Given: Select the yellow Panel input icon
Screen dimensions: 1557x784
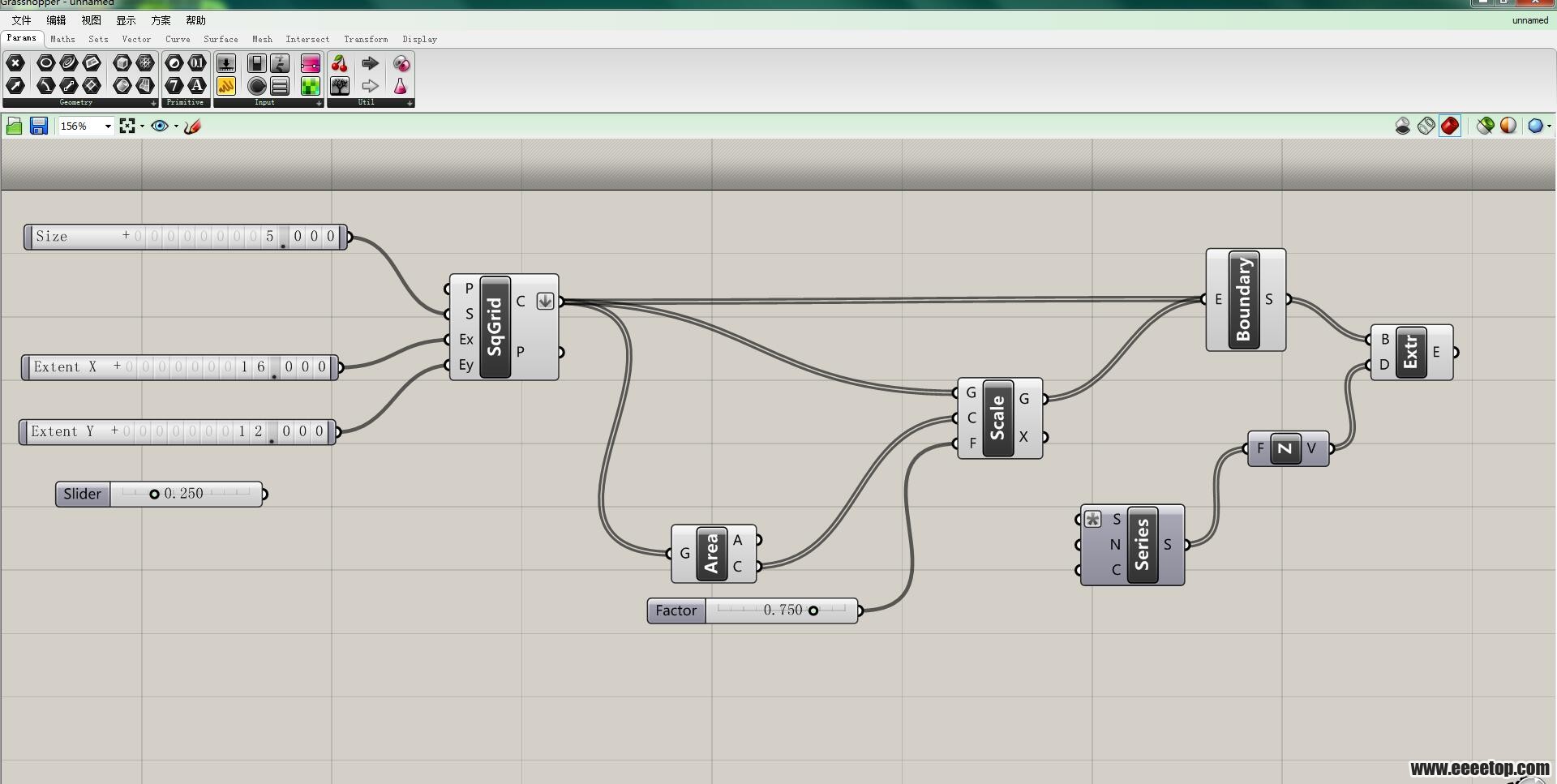Looking at the screenshot, I should click(x=226, y=85).
